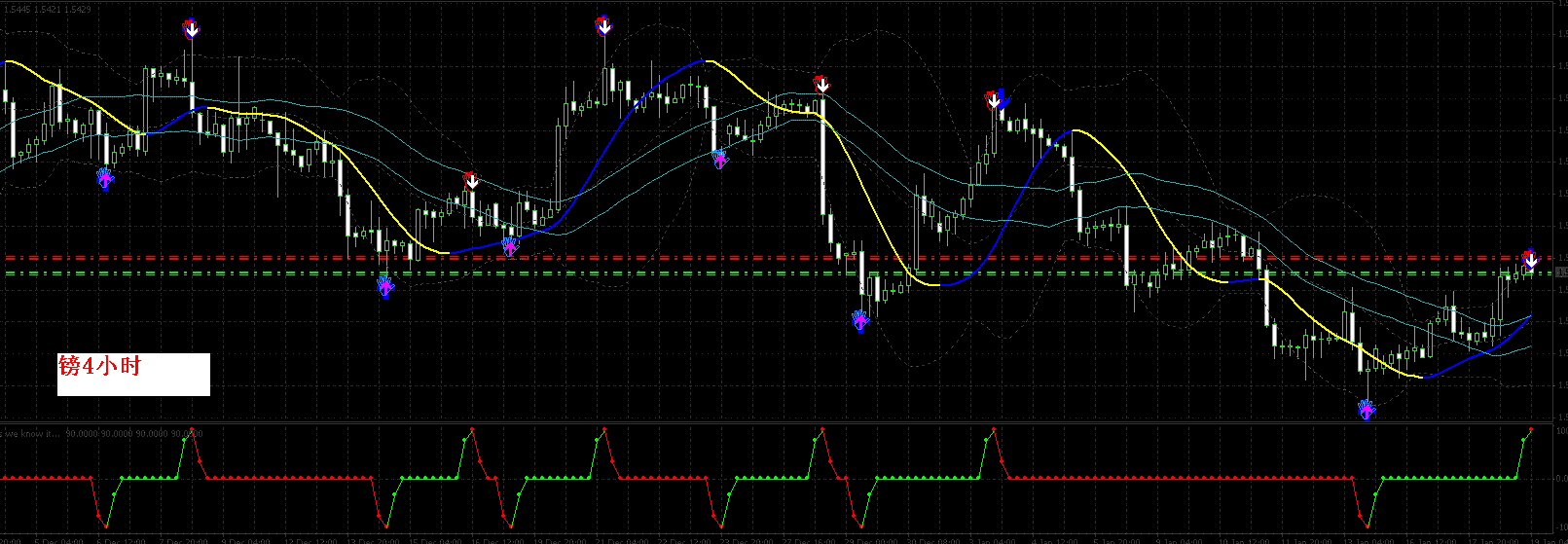Click the OHLC values '1.5445 1.5421 1.5429'
1568x544 pixels.
(x=47, y=9)
